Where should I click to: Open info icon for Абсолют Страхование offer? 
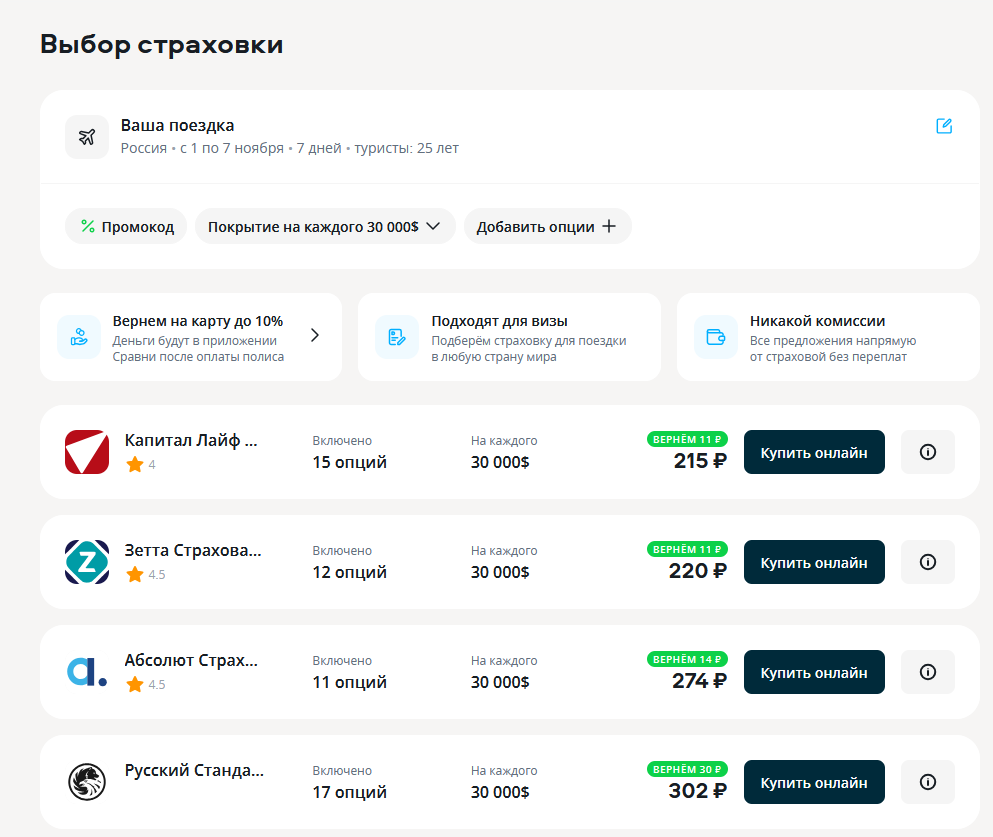(x=927, y=672)
